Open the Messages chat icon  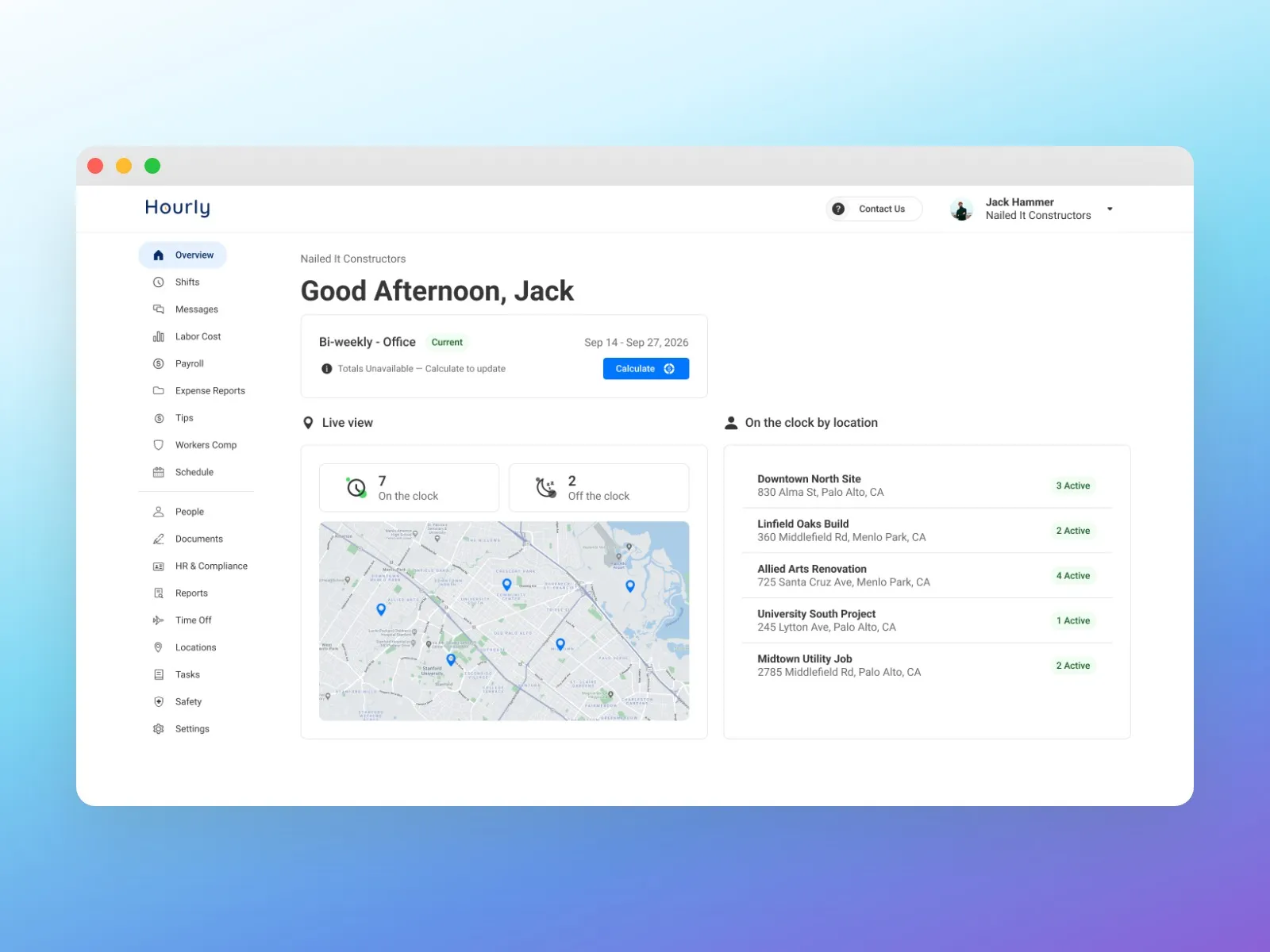tap(158, 309)
